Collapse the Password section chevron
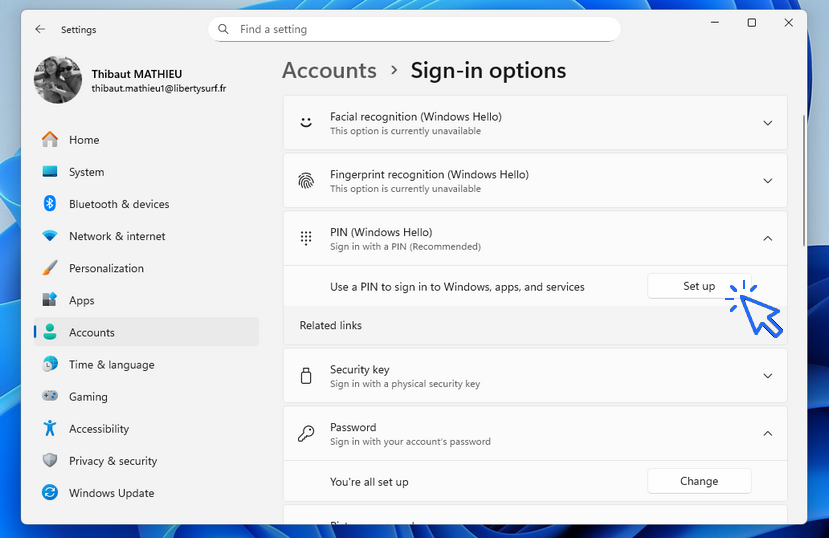 [768, 433]
